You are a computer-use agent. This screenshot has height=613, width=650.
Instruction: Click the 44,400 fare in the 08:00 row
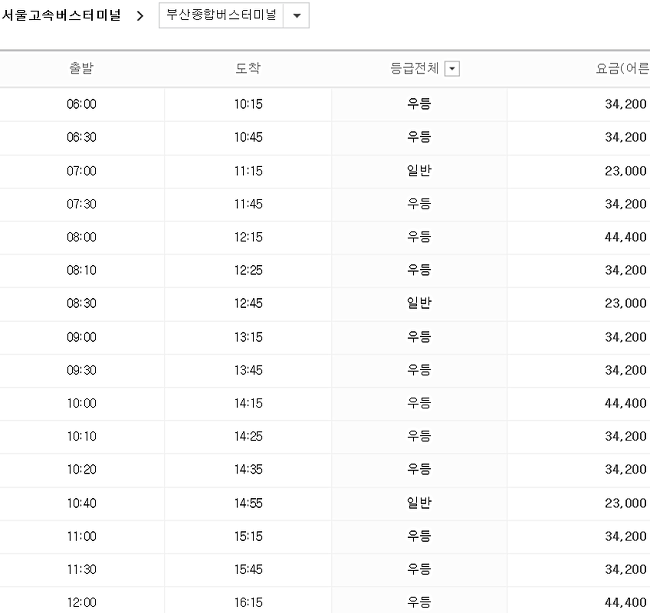pyautogui.click(x=626, y=237)
